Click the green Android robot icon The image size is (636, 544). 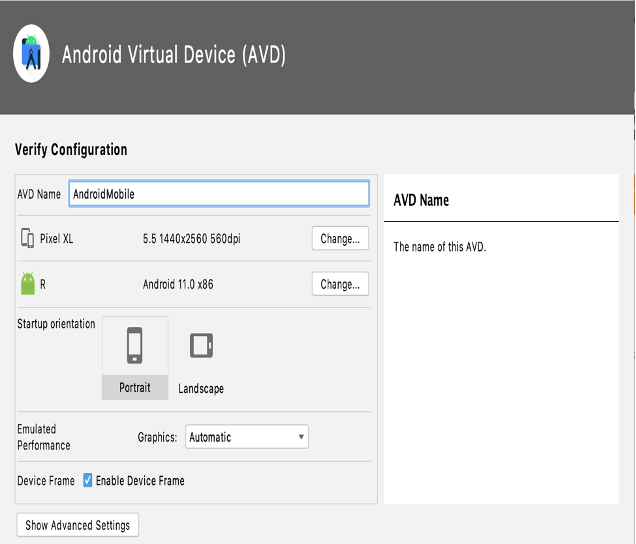point(27,284)
